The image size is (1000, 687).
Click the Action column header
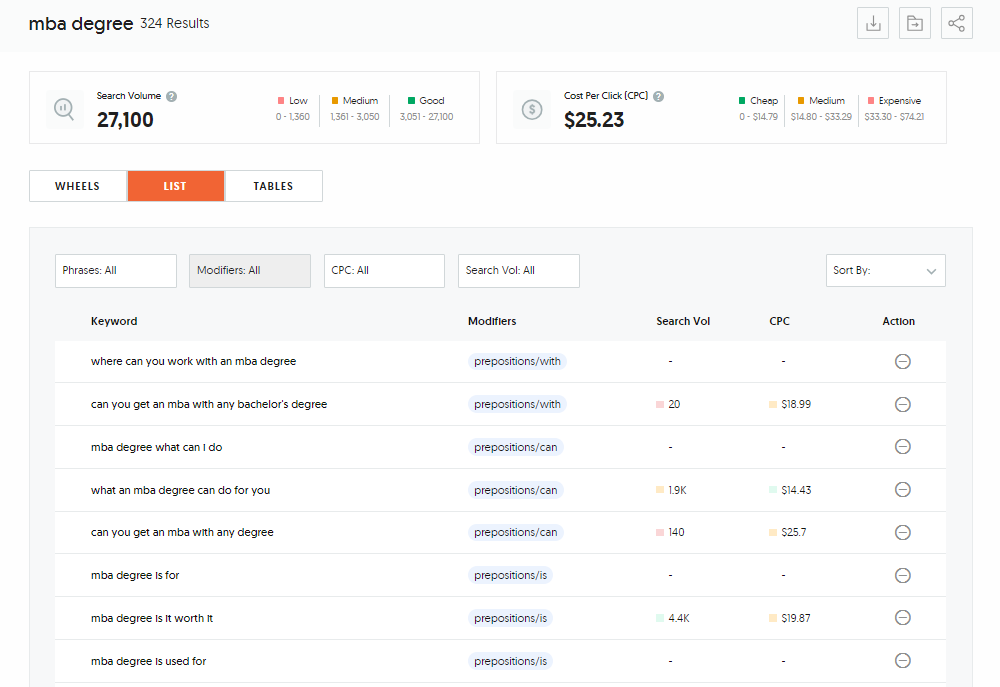coord(899,321)
